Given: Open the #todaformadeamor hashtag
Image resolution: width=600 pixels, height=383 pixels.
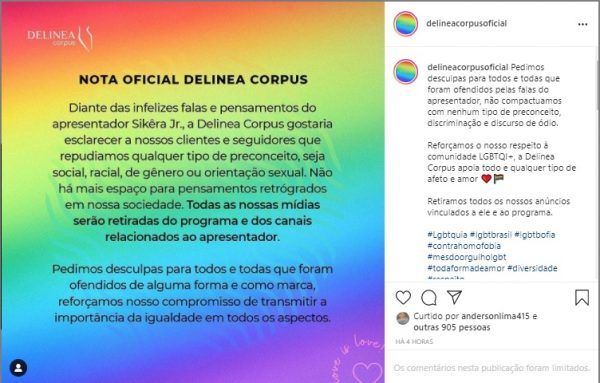Looking at the screenshot, I should pos(466,268).
